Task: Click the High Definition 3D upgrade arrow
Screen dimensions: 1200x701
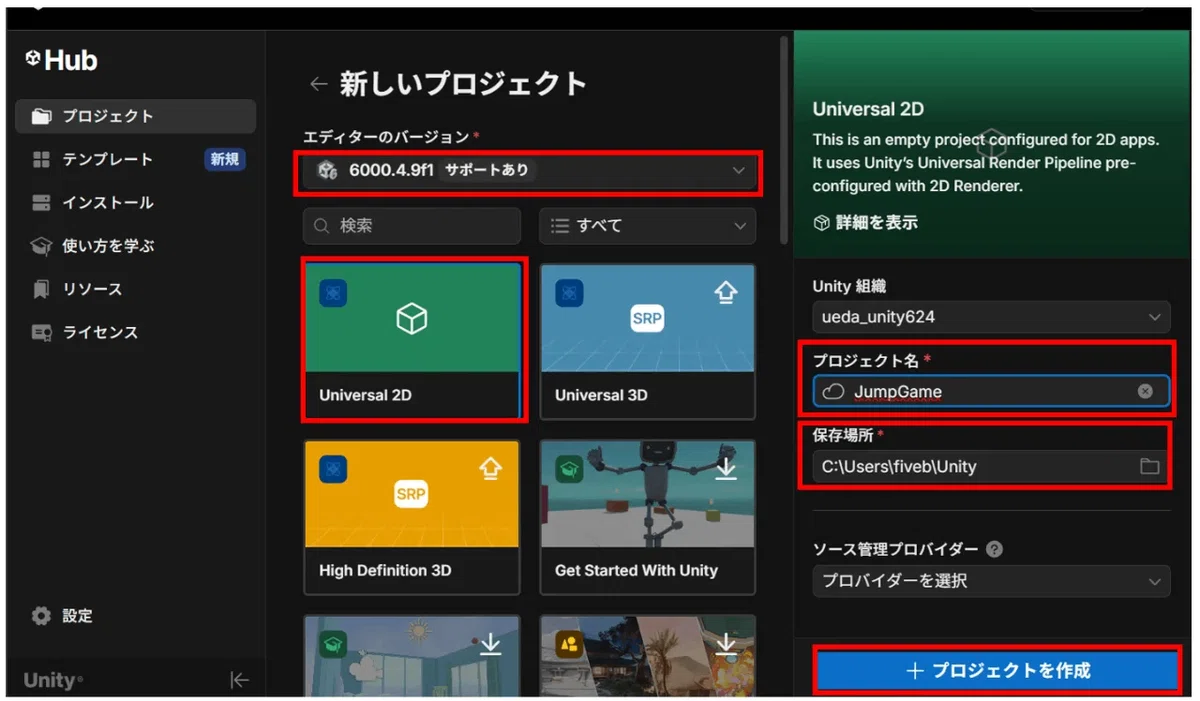Action: [x=490, y=467]
